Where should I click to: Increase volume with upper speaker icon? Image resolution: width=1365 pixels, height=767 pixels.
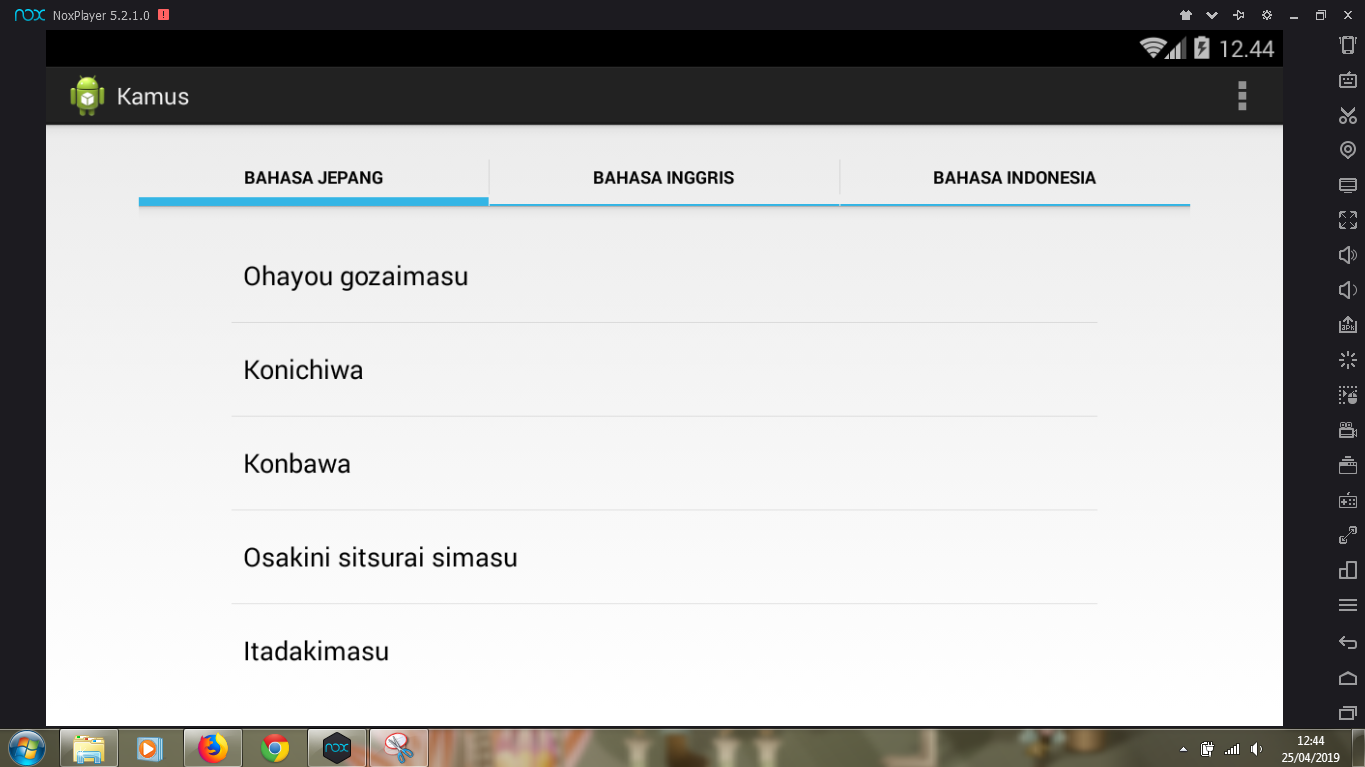point(1348,255)
